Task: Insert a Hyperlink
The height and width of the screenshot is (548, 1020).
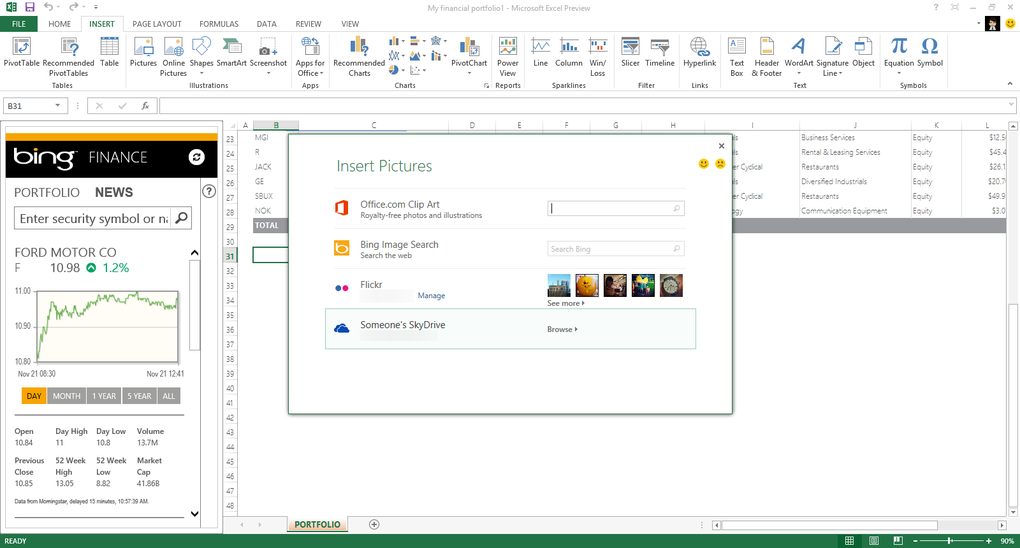Action: pos(699,52)
